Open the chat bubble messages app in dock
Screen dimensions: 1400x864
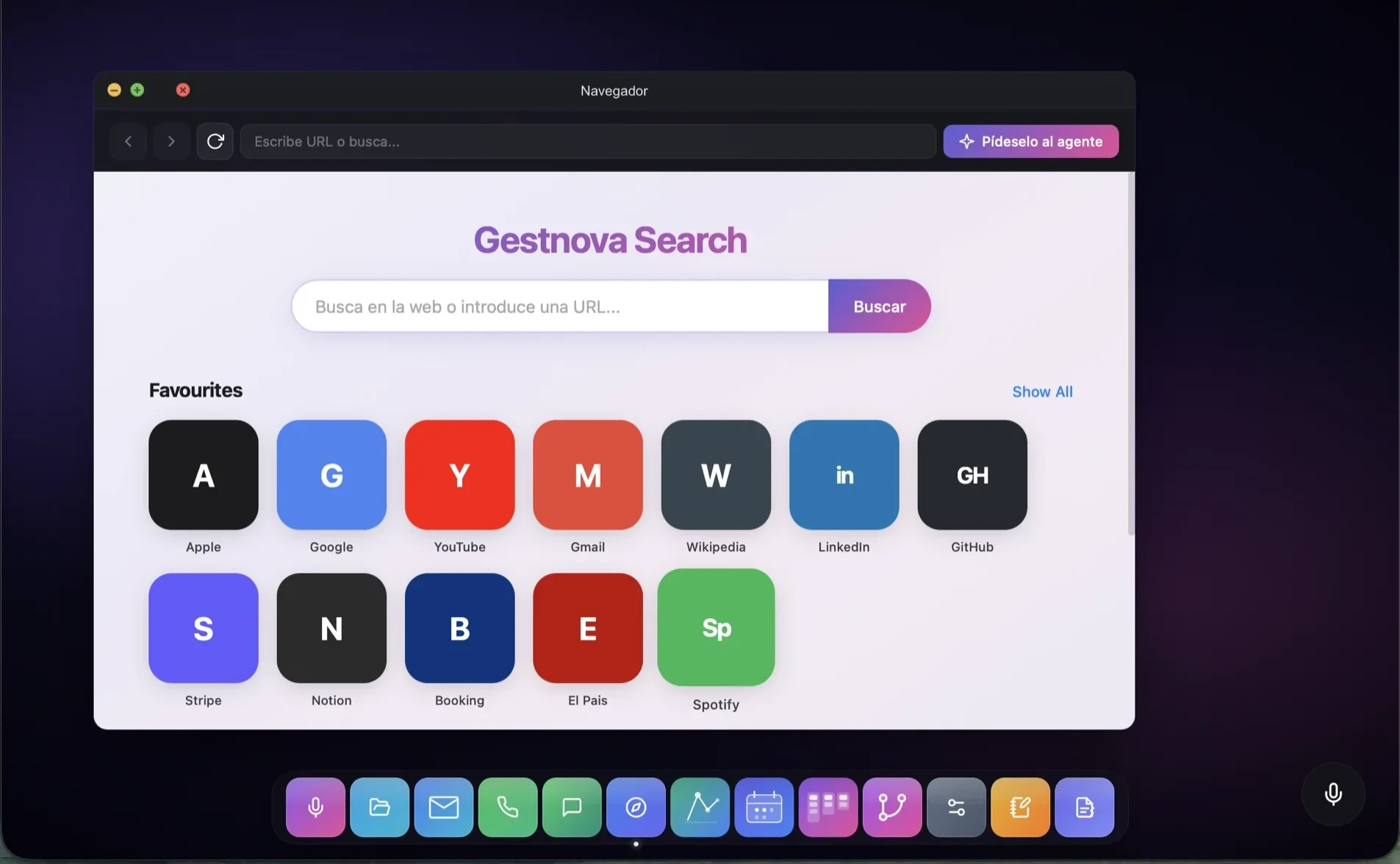(572, 807)
